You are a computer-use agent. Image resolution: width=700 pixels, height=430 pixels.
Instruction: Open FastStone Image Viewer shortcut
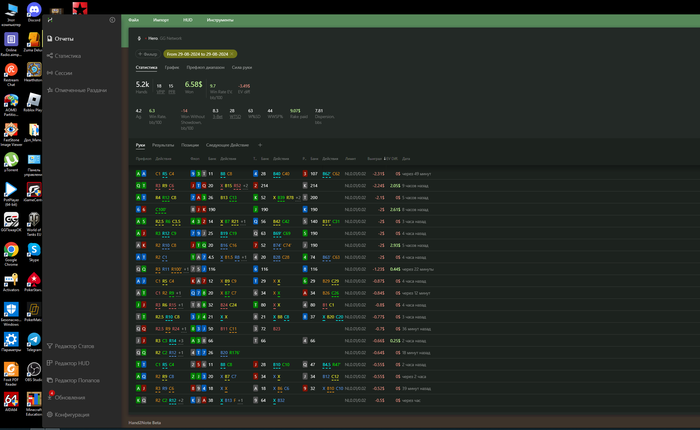coord(11,134)
